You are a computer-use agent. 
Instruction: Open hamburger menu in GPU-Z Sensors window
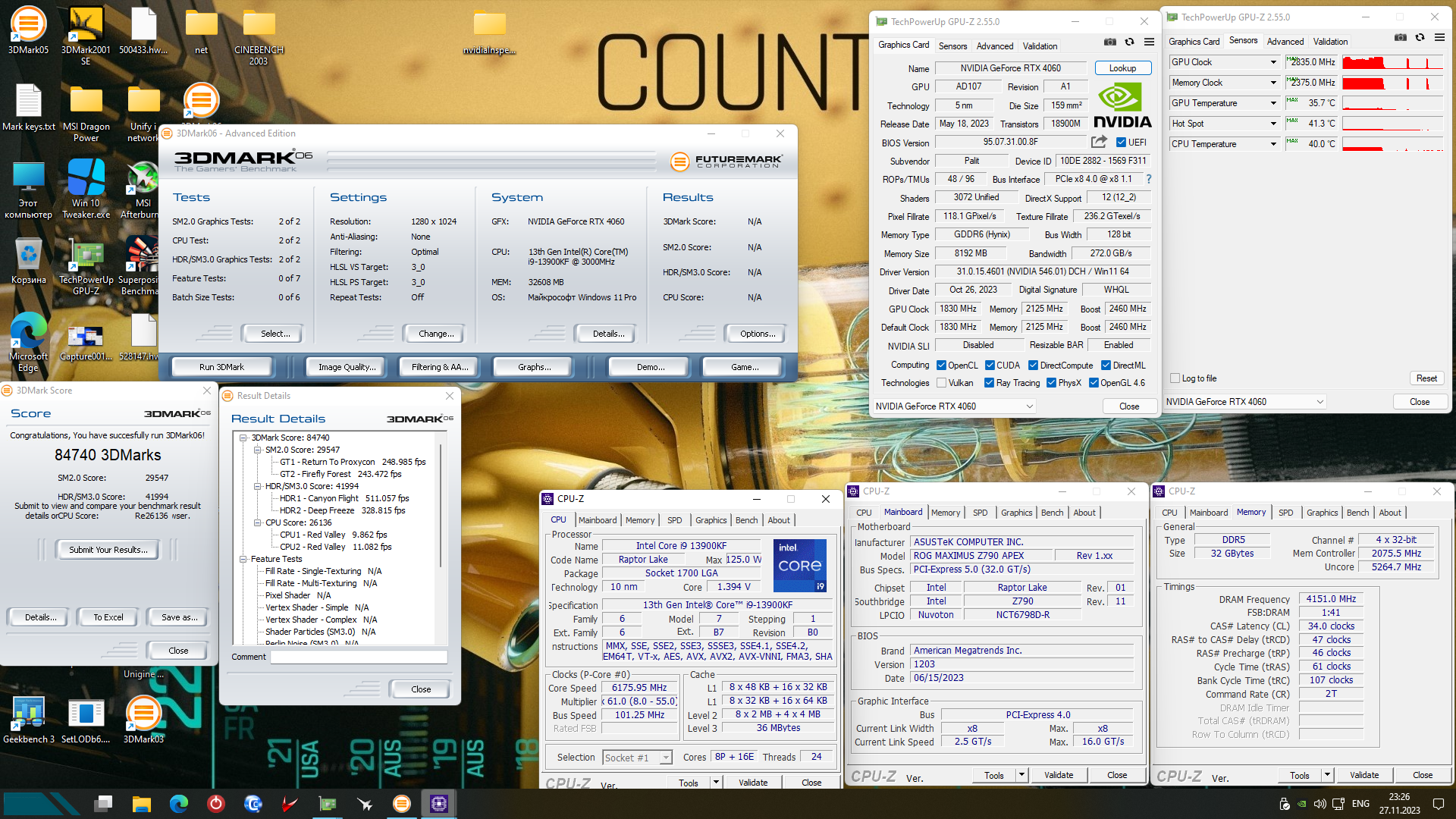(x=1439, y=38)
